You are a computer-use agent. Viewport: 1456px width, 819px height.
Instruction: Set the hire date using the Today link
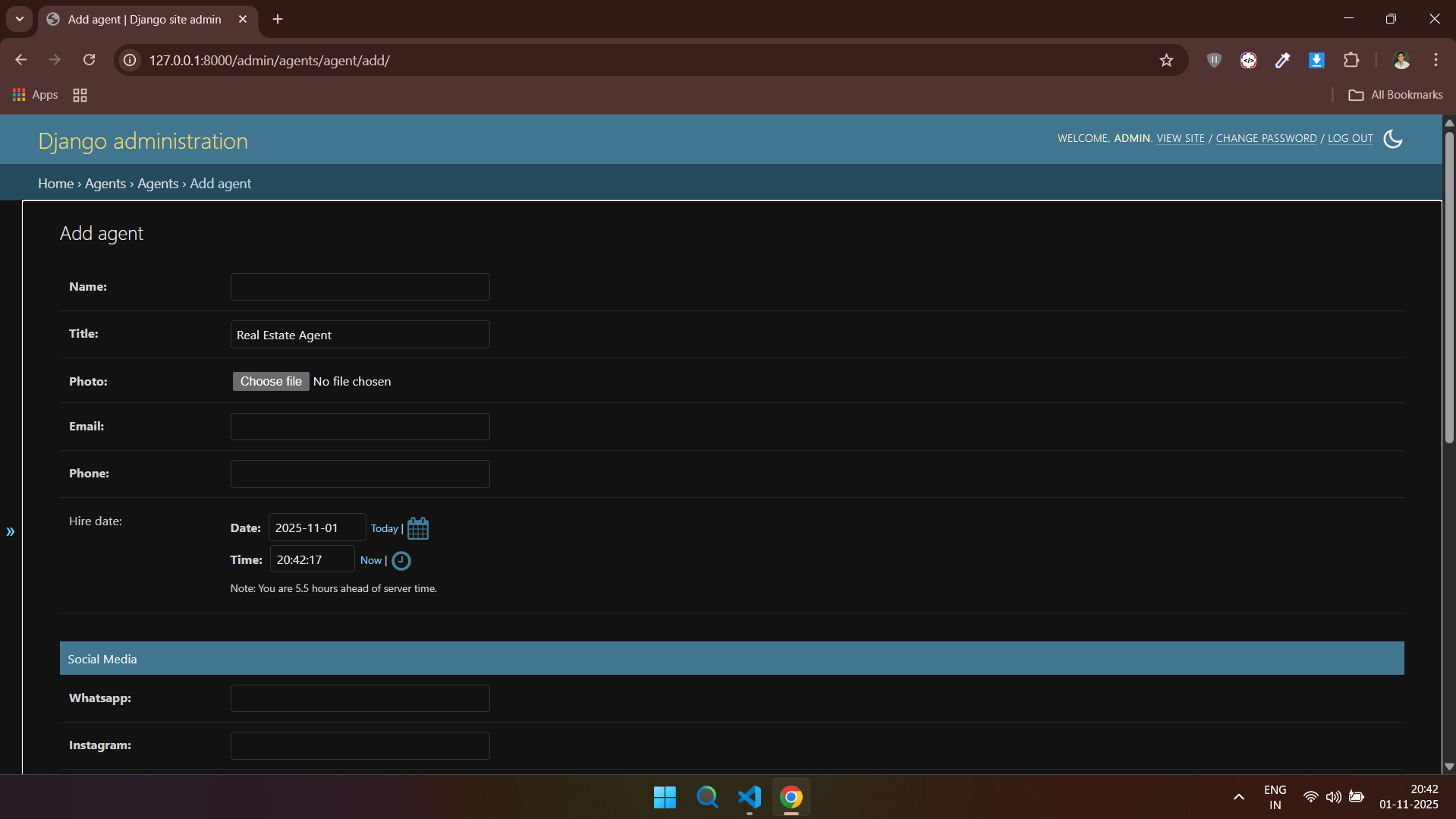click(x=384, y=529)
